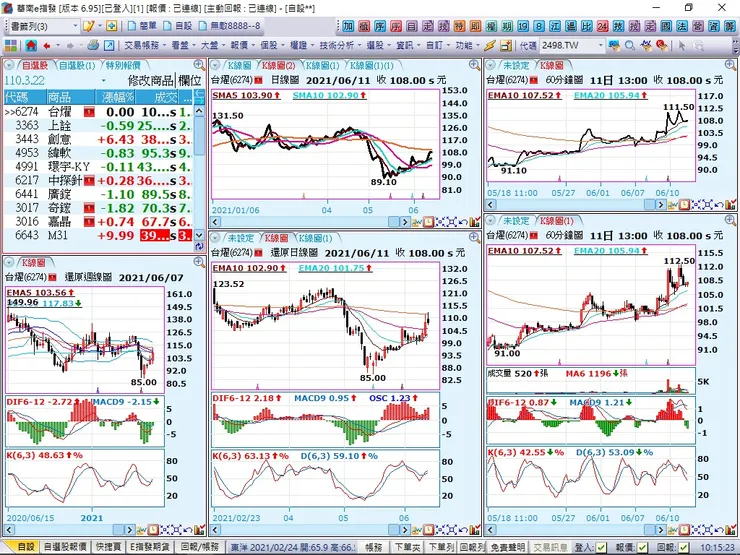Viewport: 740px width, 555px height.
Task: Click the 回報/帳務 bottom tab
Action: [201, 547]
